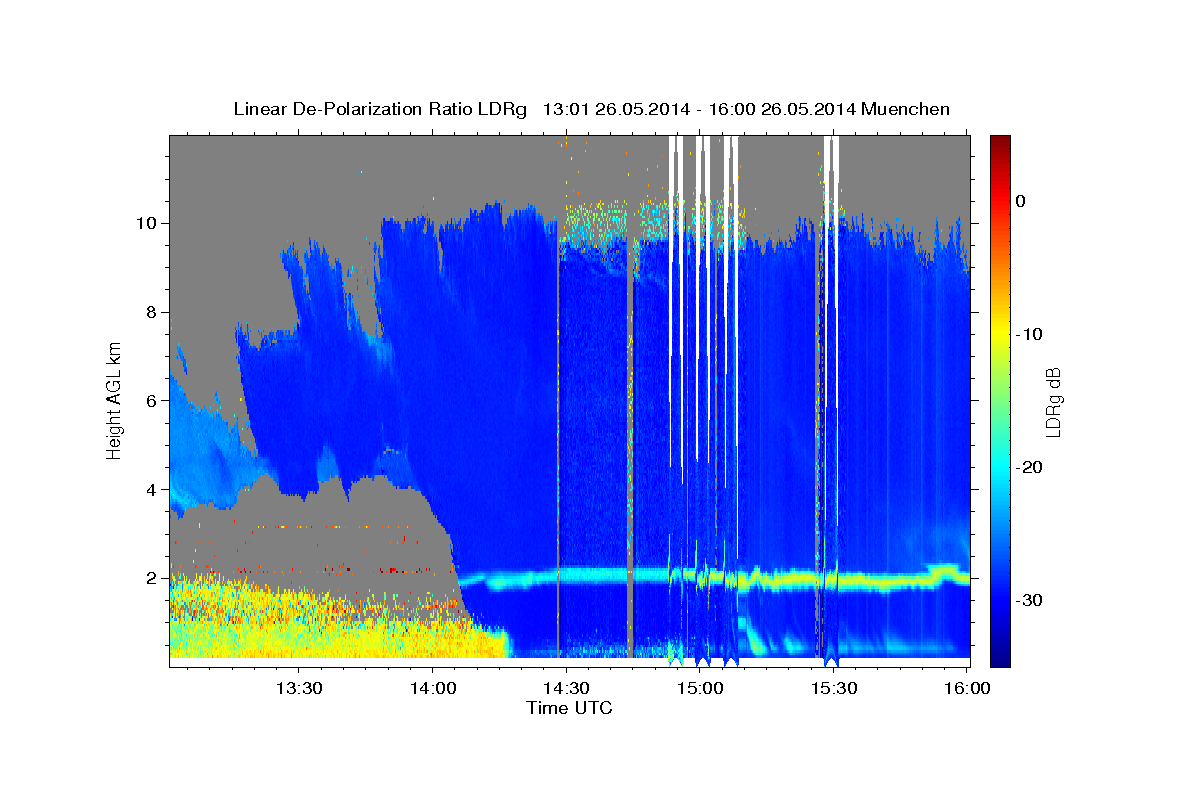Click the 15:00 time tick label
Viewport: 1200px width, 800px height.
tap(700, 688)
